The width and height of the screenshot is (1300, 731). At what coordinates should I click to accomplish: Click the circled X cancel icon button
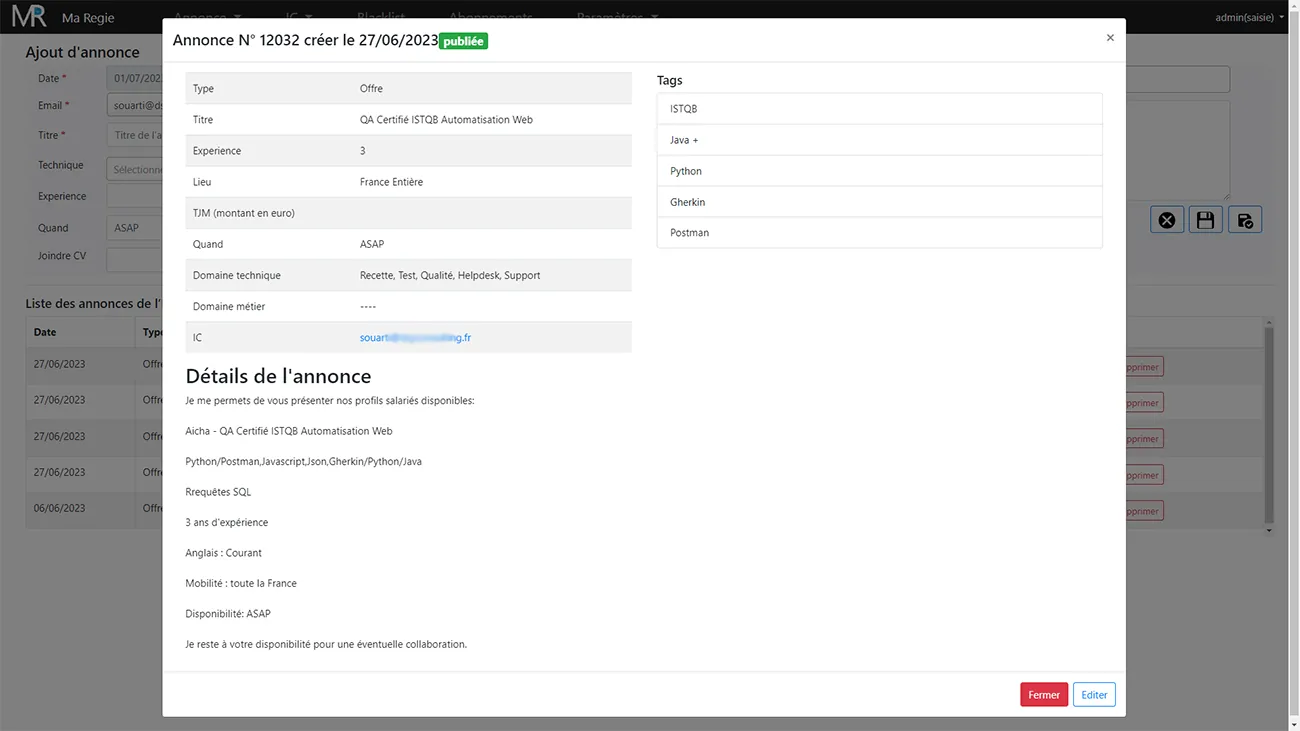1166,220
